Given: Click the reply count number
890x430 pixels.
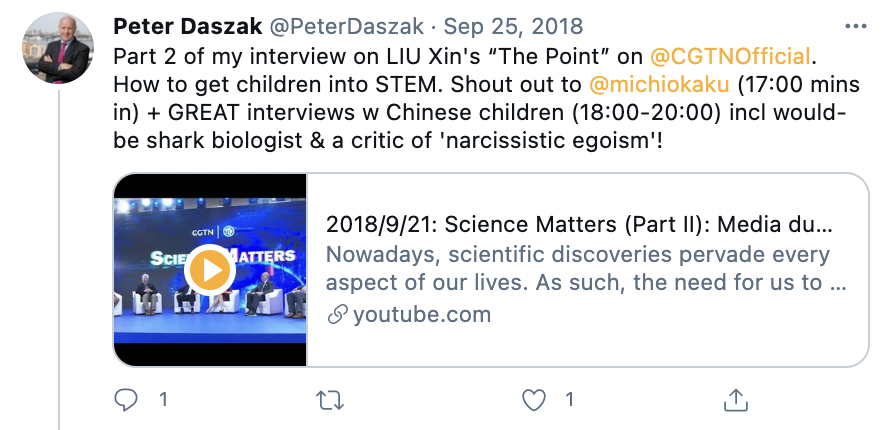Looking at the screenshot, I should coord(163,400).
